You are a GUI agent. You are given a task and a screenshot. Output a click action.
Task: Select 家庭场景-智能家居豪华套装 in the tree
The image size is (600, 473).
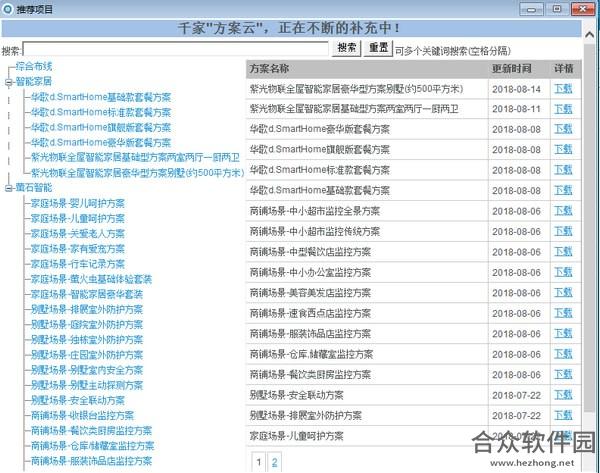[87, 294]
